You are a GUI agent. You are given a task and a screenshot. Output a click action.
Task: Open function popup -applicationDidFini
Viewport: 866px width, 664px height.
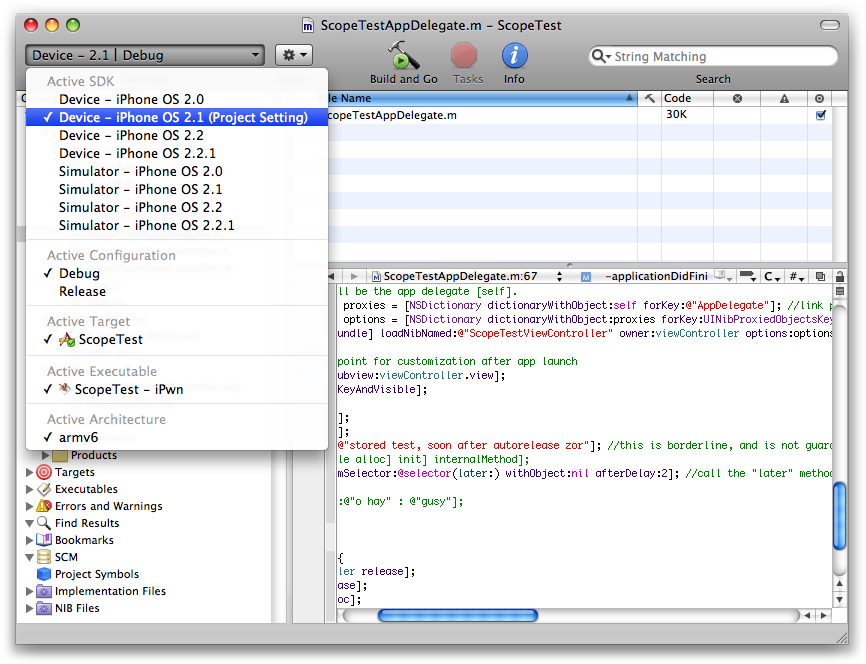click(x=647, y=276)
